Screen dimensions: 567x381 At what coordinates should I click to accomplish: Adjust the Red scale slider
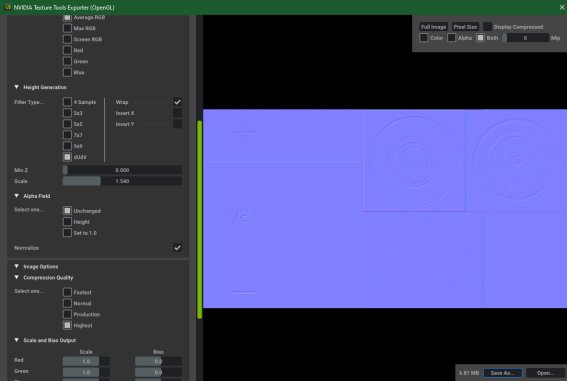[86, 361]
